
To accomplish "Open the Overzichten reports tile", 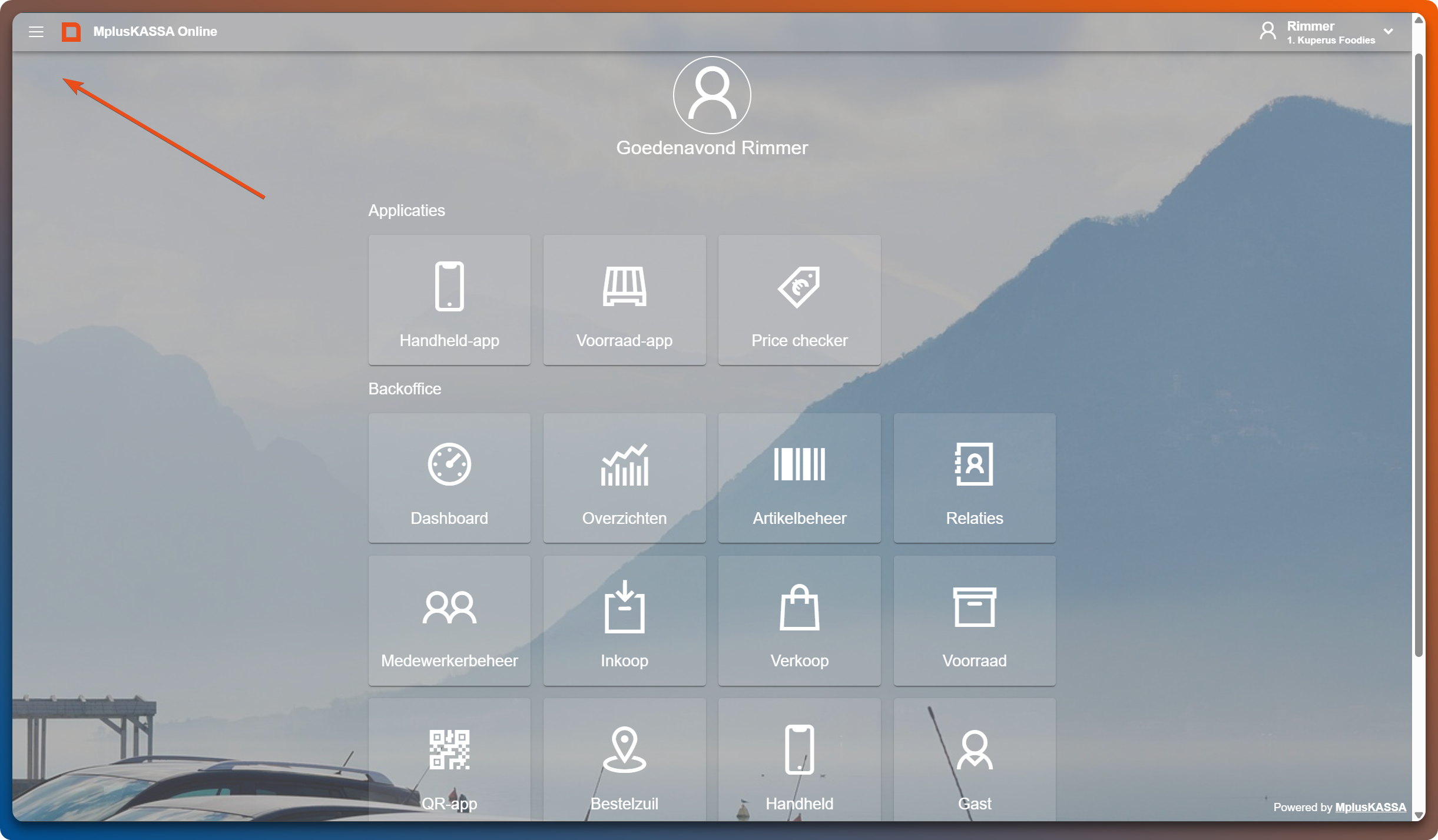I will coord(624,478).
